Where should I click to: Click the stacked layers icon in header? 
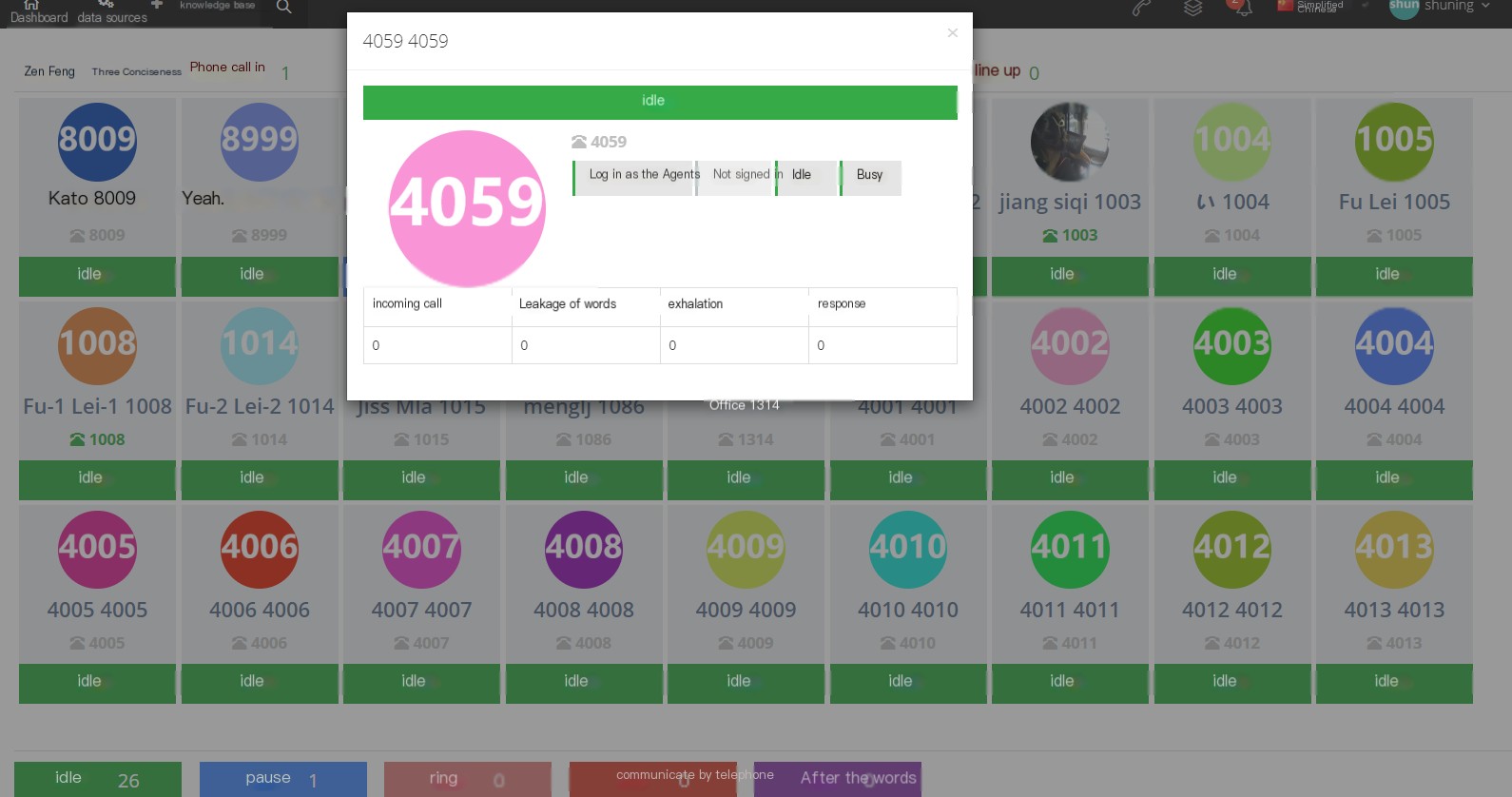click(1192, 8)
